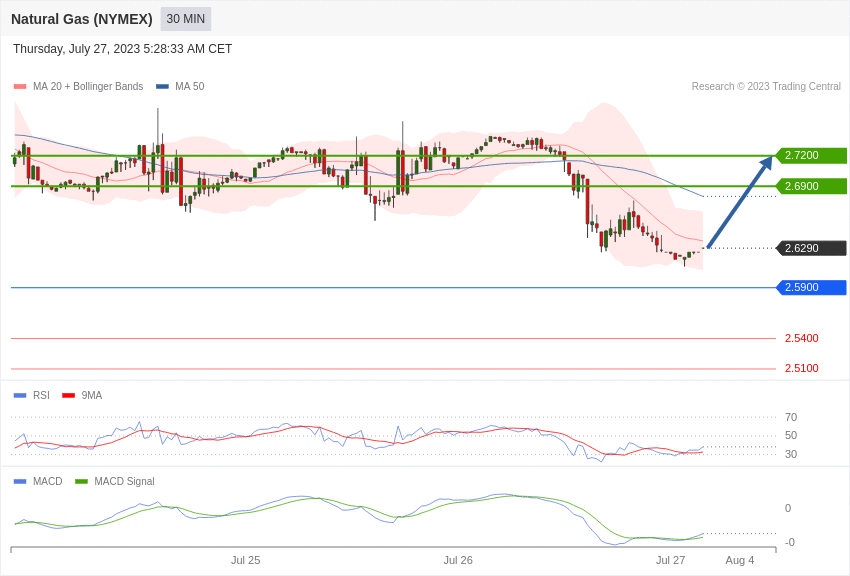
Task: Click the Jul 25 date label
Action: tap(245, 560)
